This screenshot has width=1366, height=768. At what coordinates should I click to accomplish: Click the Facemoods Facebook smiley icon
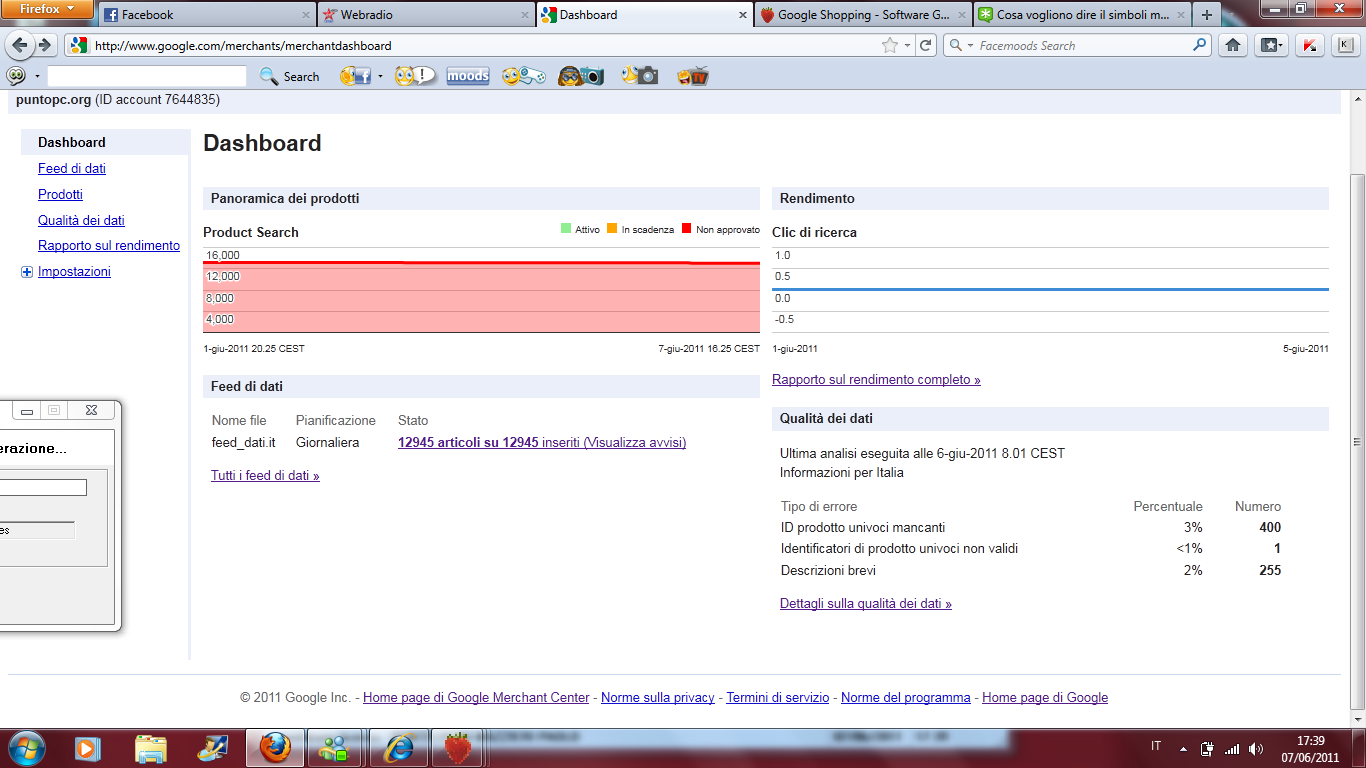[355, 76]
